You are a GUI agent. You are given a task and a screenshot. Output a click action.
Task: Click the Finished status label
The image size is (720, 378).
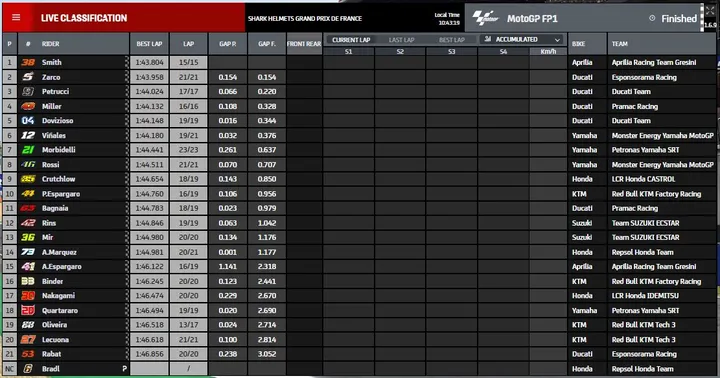tap(679, 18)
